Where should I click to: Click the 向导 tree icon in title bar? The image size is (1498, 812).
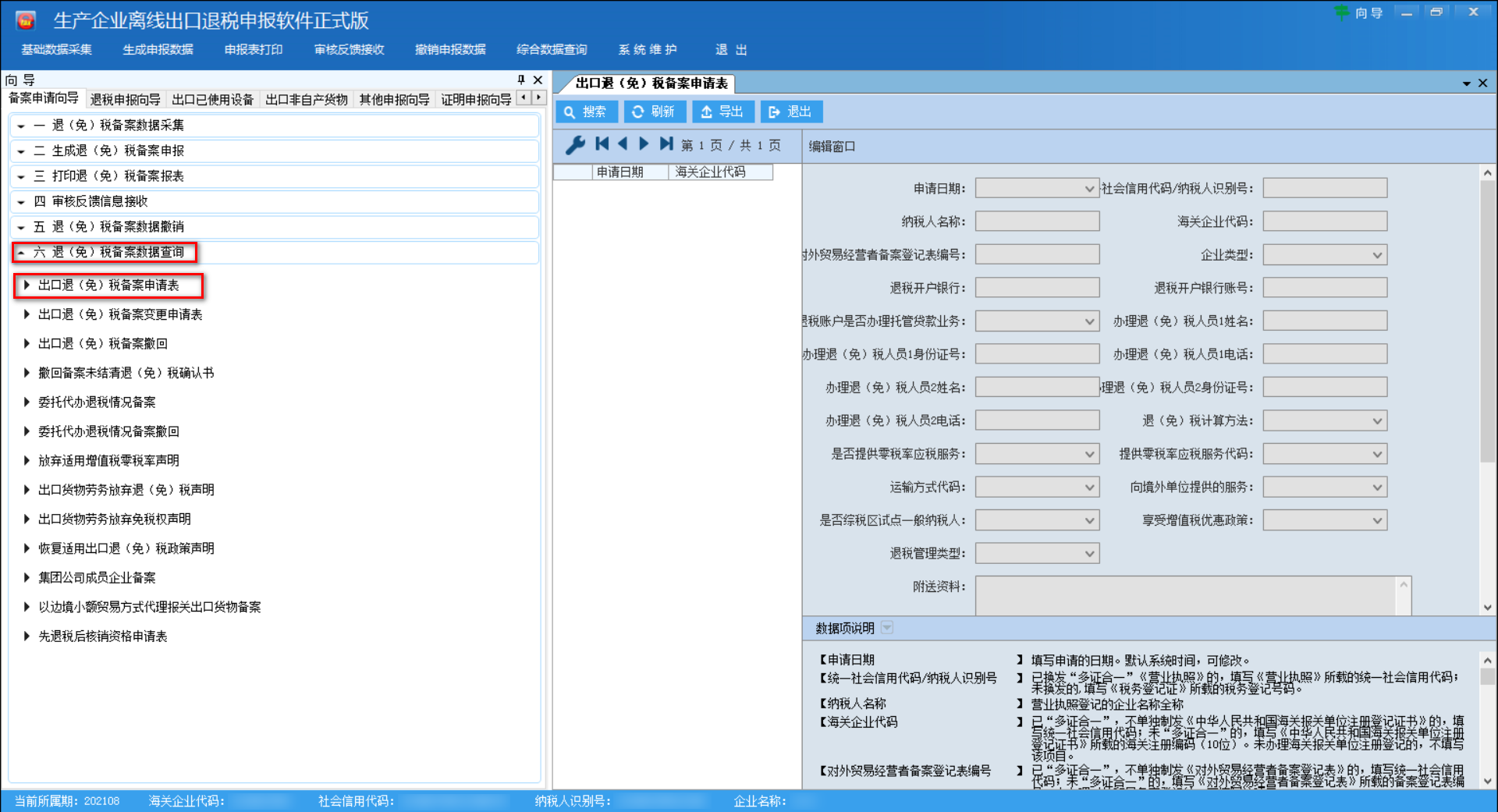click(x=1342, y=12)
